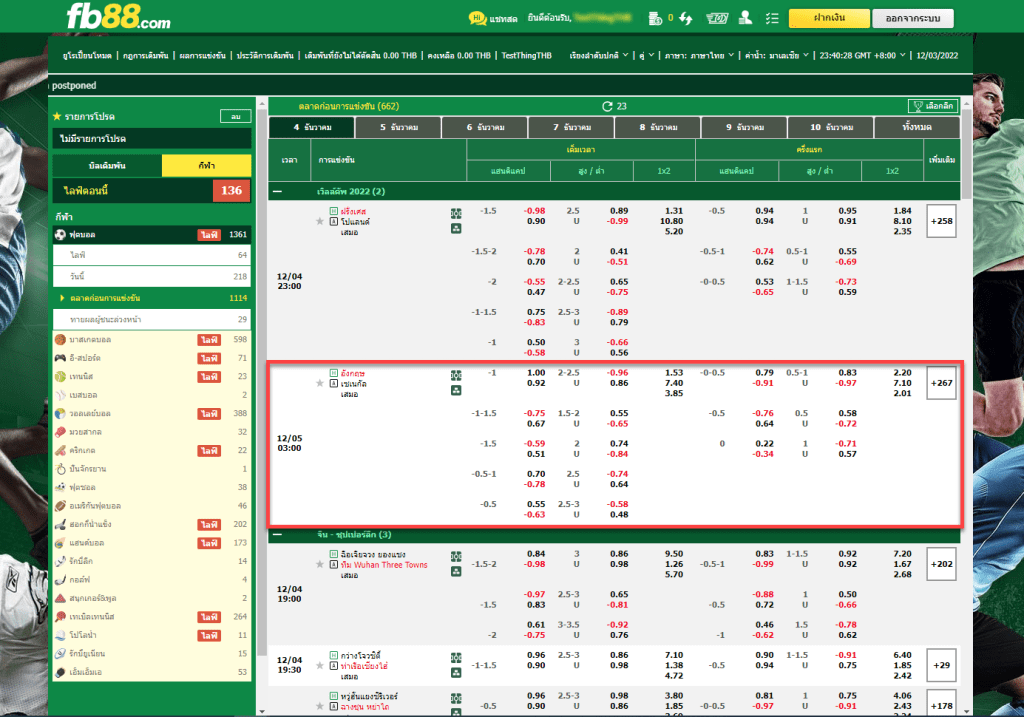Image resolution: width=1024 pixels, height=717 pixels.
Task: Click the balance refresh arrows icon in header
Action: point(686,18)
